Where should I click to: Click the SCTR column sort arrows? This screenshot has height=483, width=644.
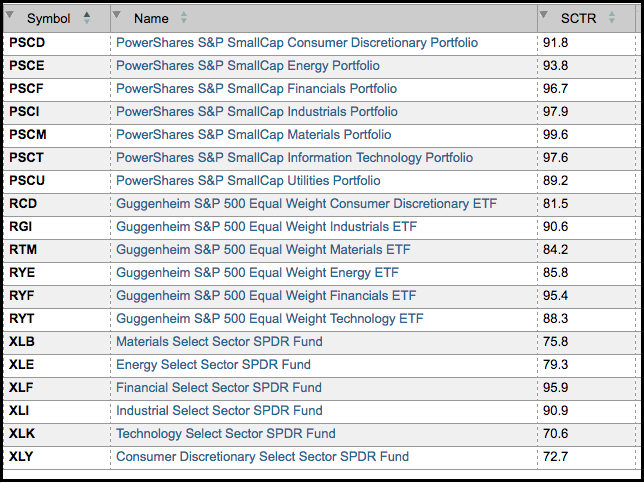611,18
